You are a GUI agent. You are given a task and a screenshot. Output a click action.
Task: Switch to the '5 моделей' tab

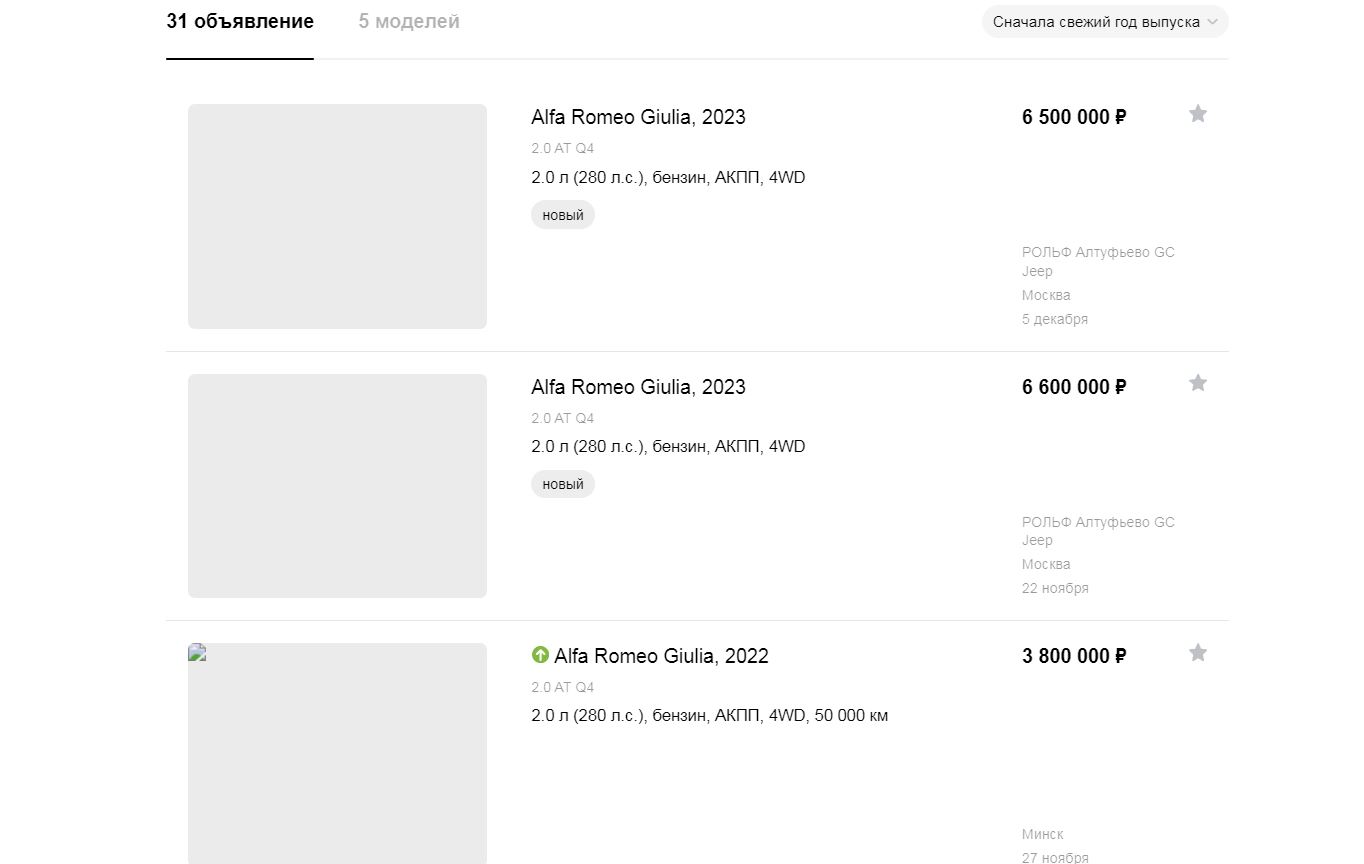409,21
